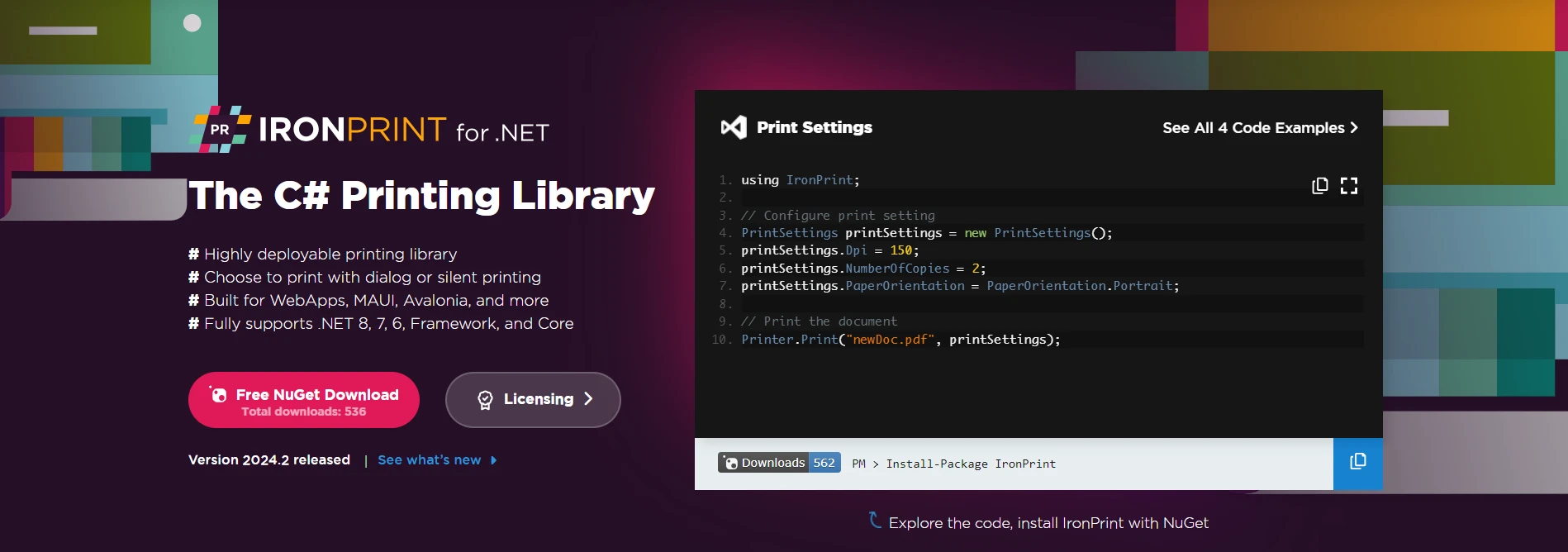Click the Print Settings example title

(814, 127)
